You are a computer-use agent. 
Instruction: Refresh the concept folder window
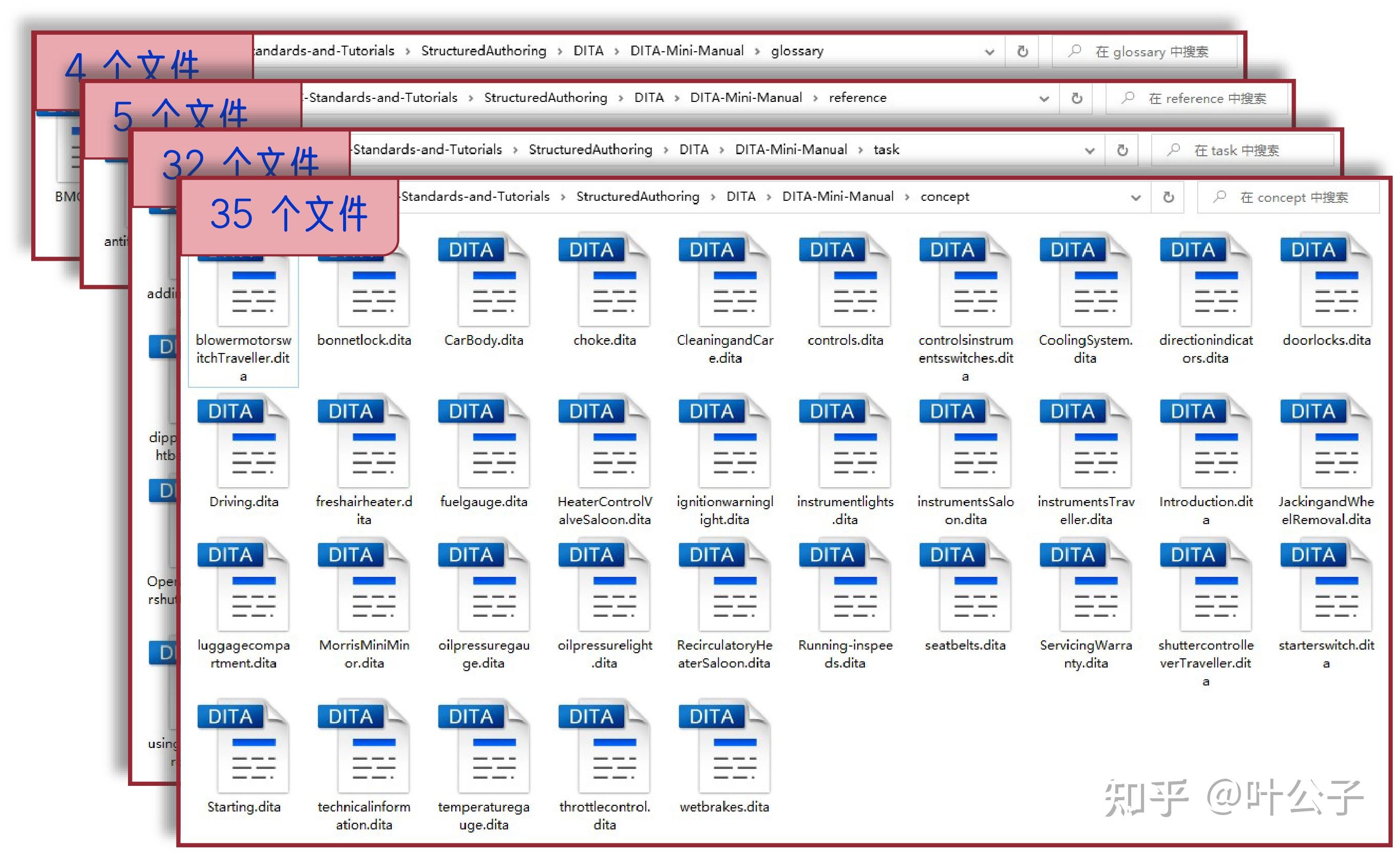[x=1168, y=197]
